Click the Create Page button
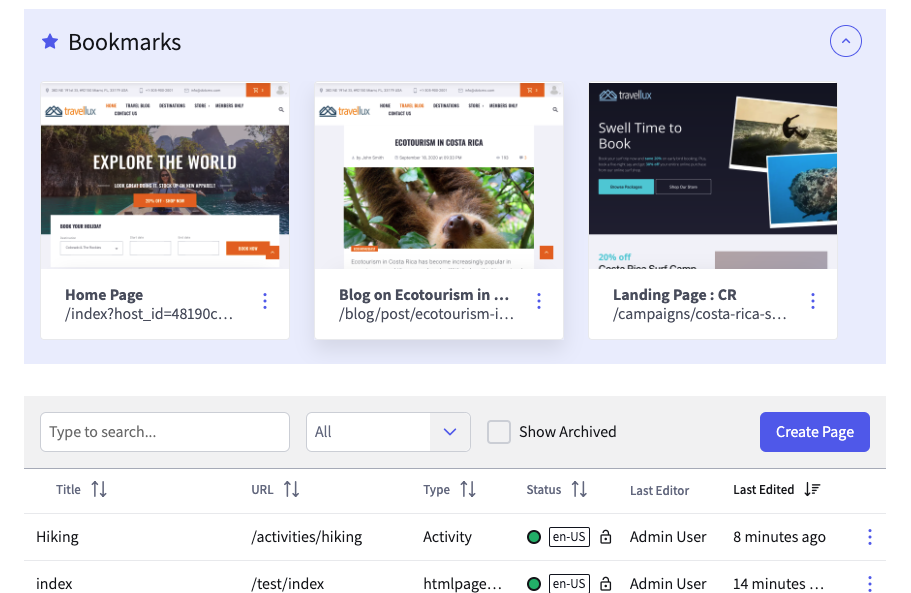911x593 pixels. [x=814, y=431]
